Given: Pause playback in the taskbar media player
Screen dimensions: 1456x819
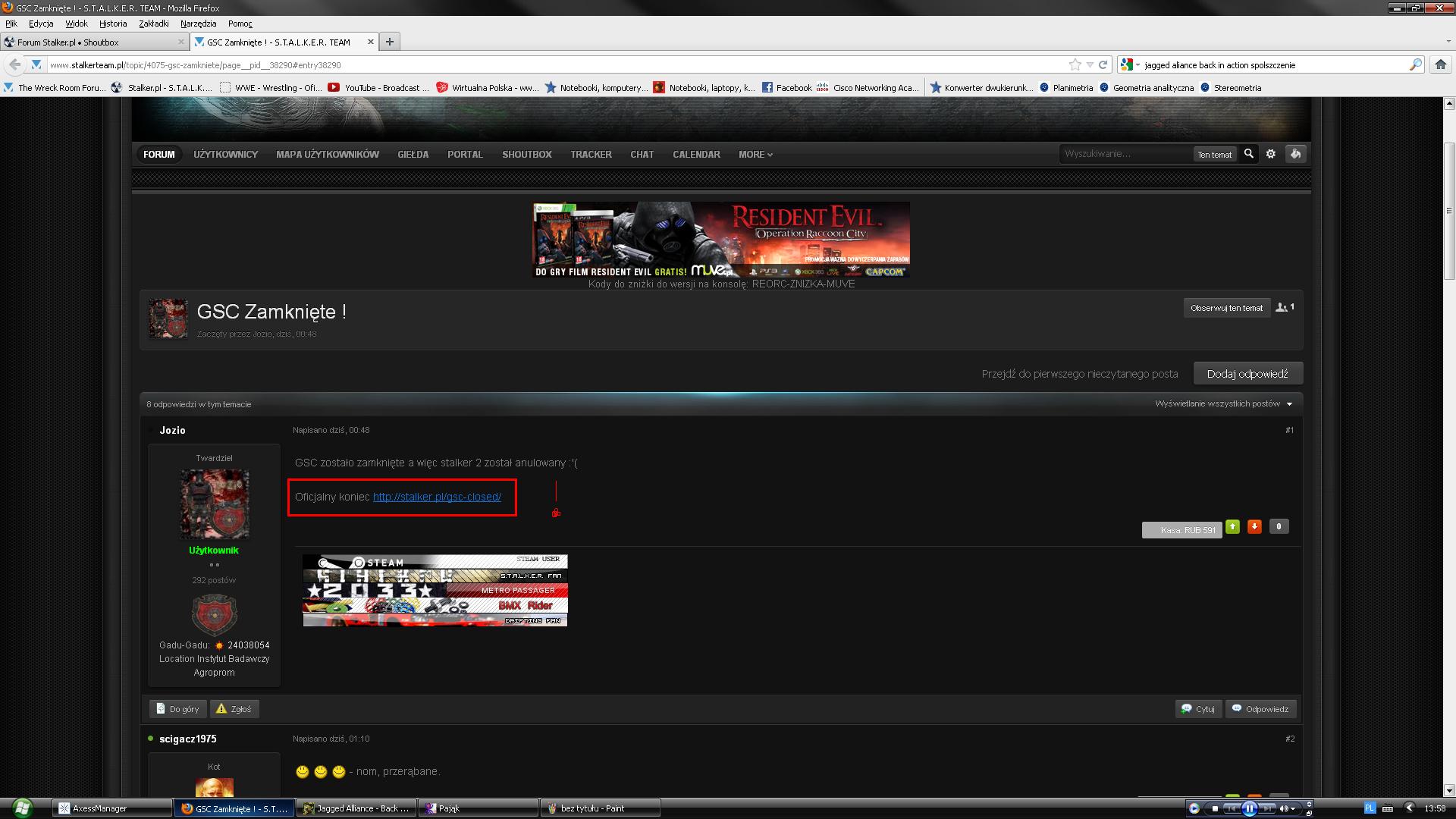Looking at the screenshot, I should click(1250, 808).
